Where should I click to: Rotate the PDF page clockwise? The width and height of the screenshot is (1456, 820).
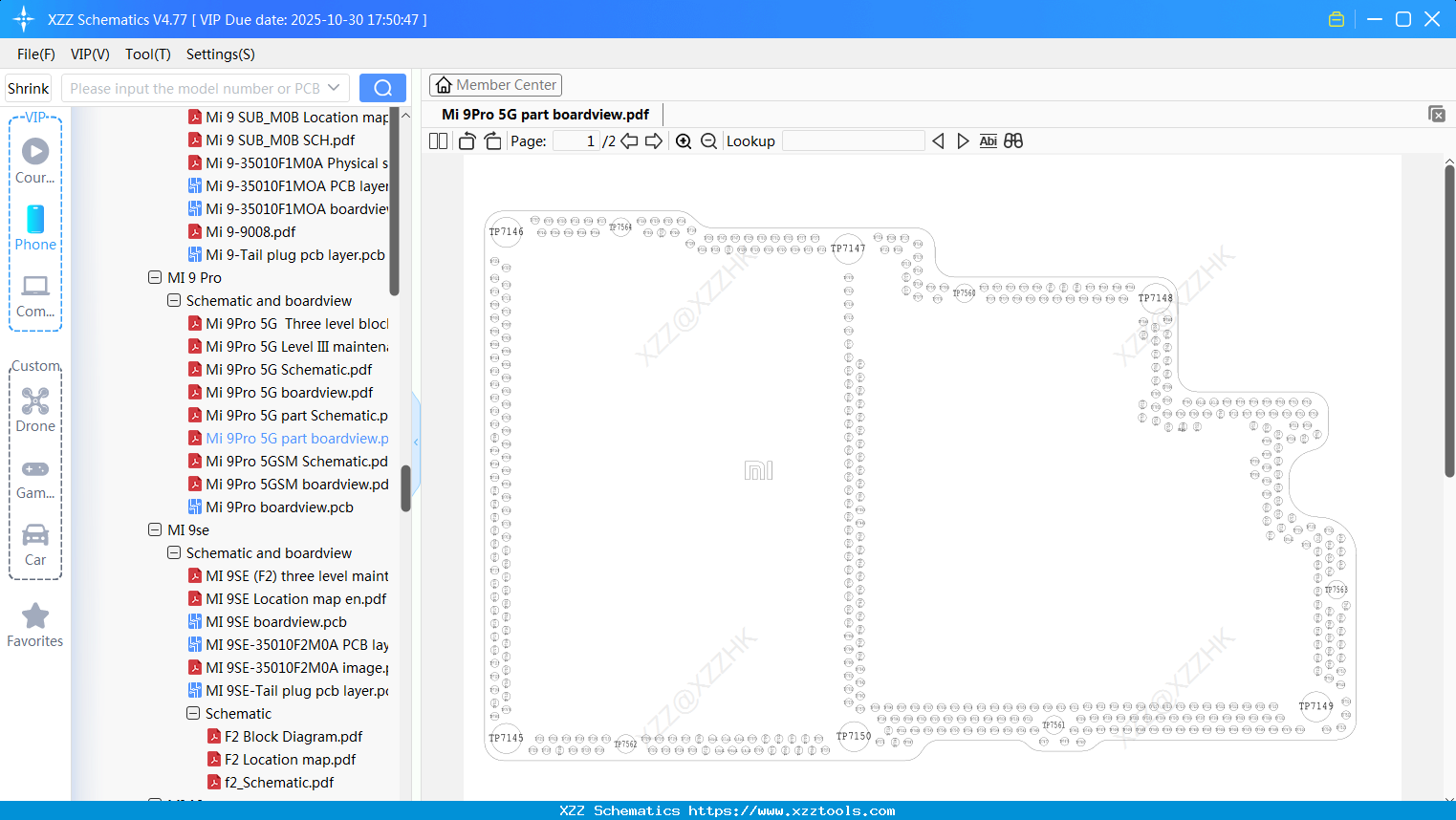point(492,141)
